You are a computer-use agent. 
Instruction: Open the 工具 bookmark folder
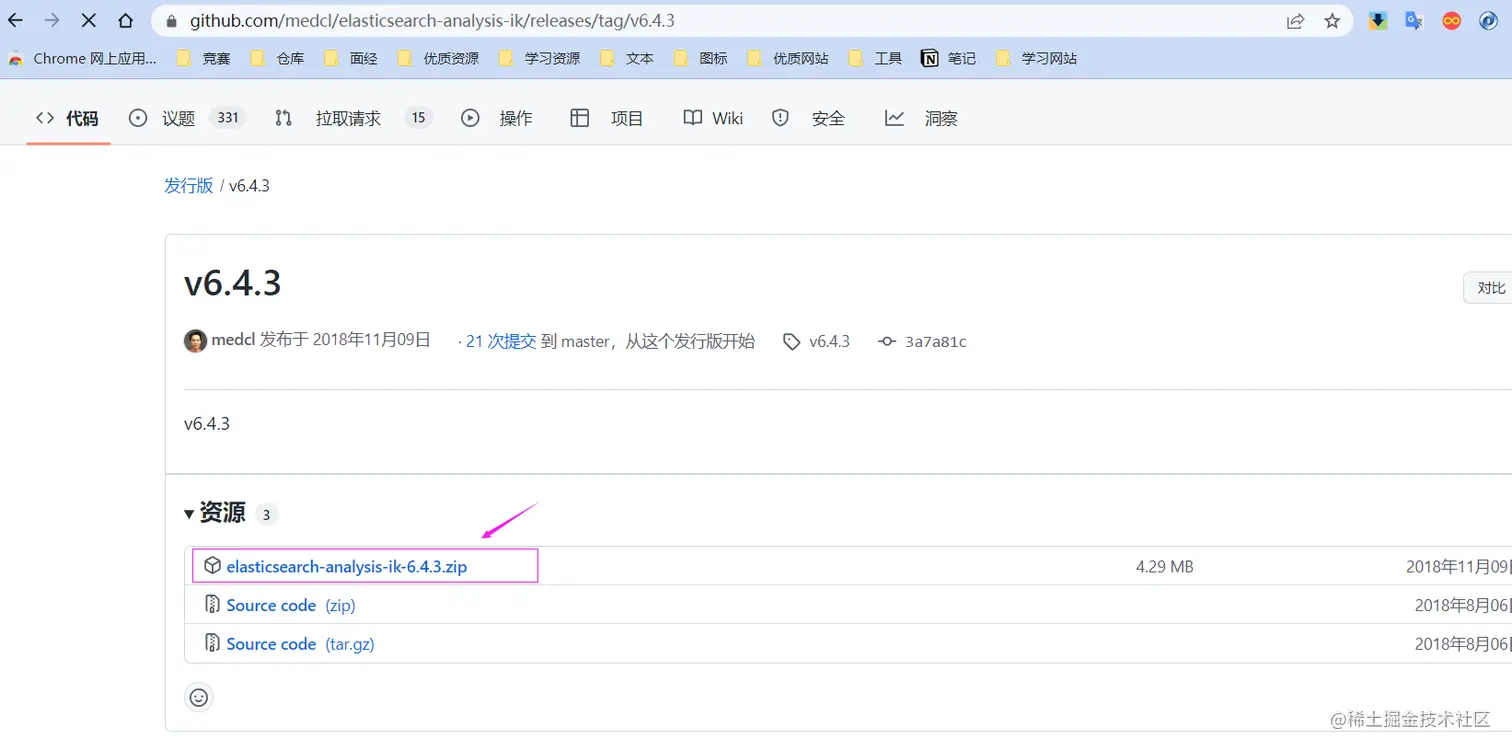pyautogui.click(x=875, y=59)
